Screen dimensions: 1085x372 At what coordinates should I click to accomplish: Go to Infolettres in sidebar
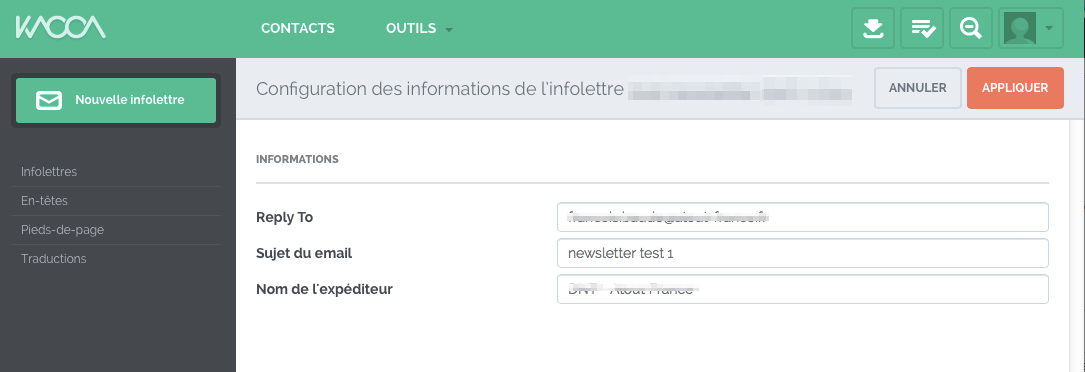point(49,171)
